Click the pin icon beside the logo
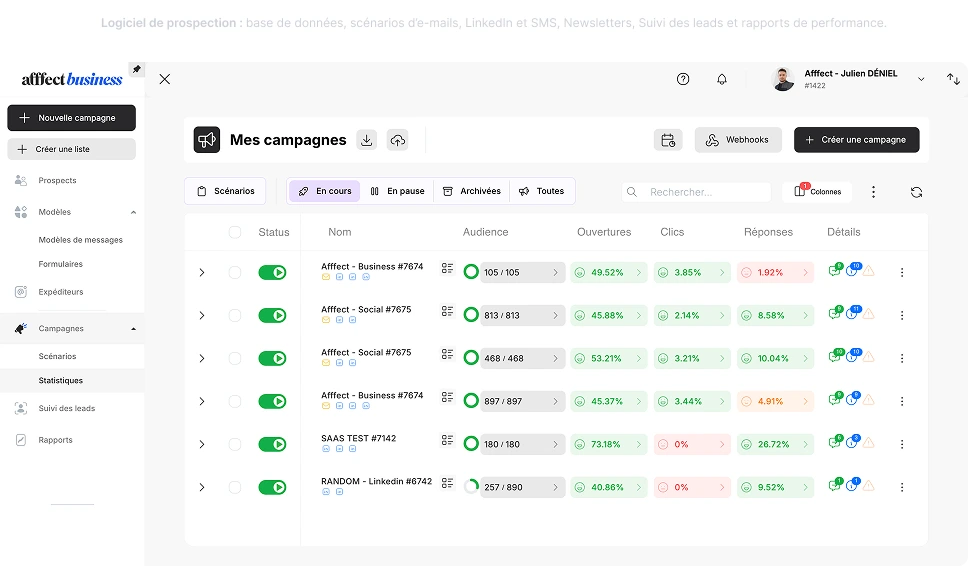 (136, 69)
